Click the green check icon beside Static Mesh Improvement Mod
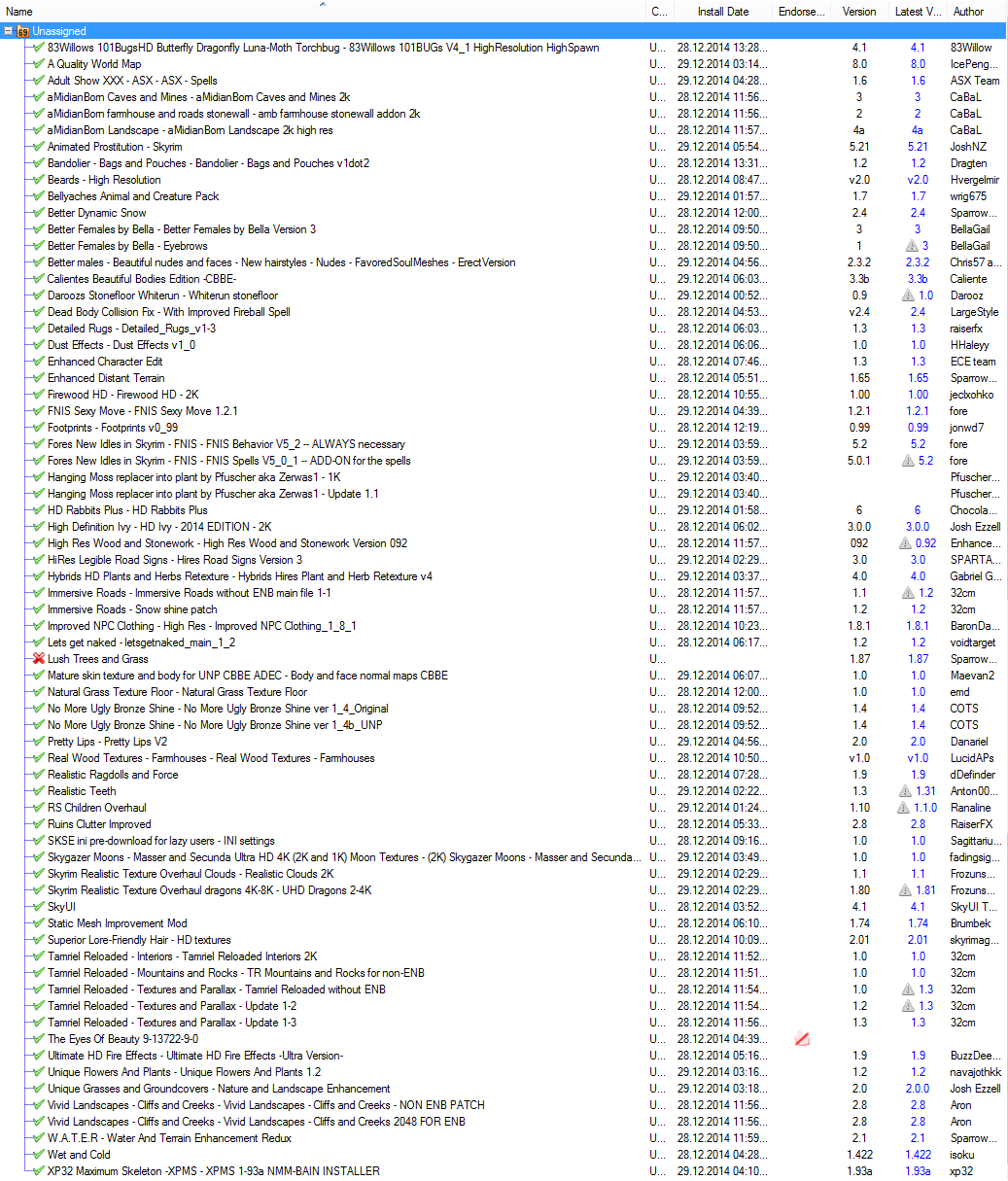This screenshot has height=1181, width=1008. (x=39, y=923)
